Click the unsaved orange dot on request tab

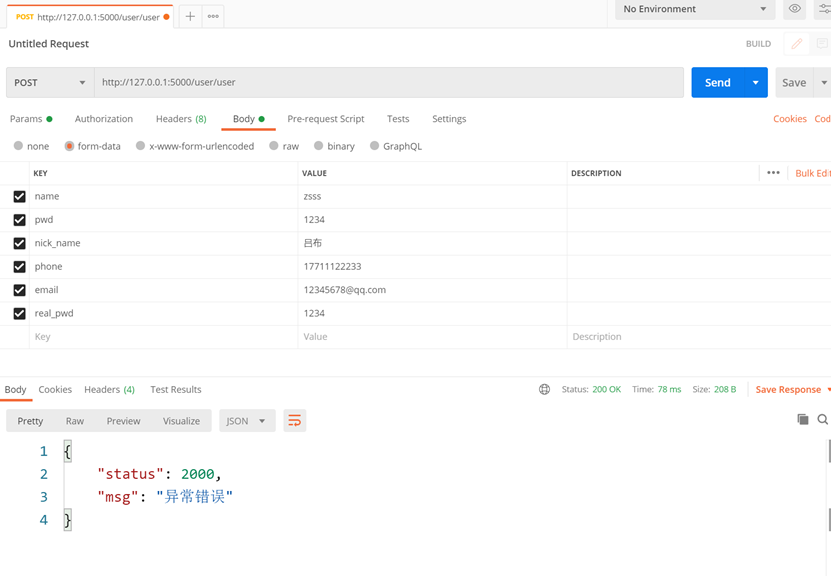166,17
